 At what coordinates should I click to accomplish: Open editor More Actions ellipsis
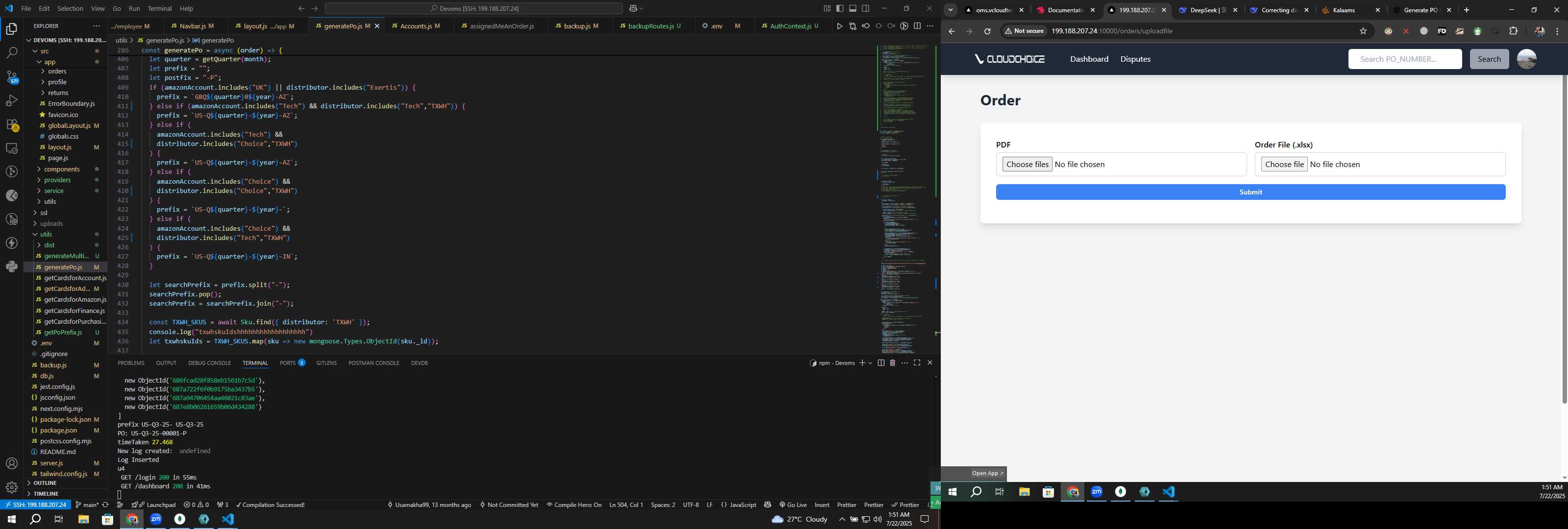pyautogui.click(x=930, y=26)
